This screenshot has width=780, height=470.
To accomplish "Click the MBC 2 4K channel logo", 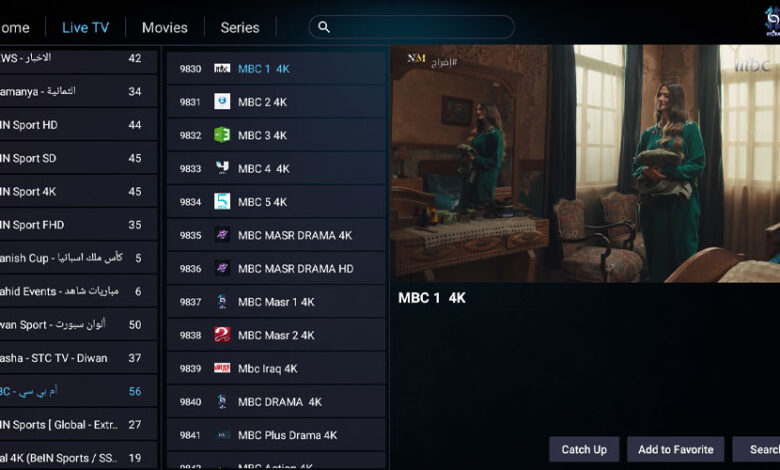I will click(x=222, y=101).
